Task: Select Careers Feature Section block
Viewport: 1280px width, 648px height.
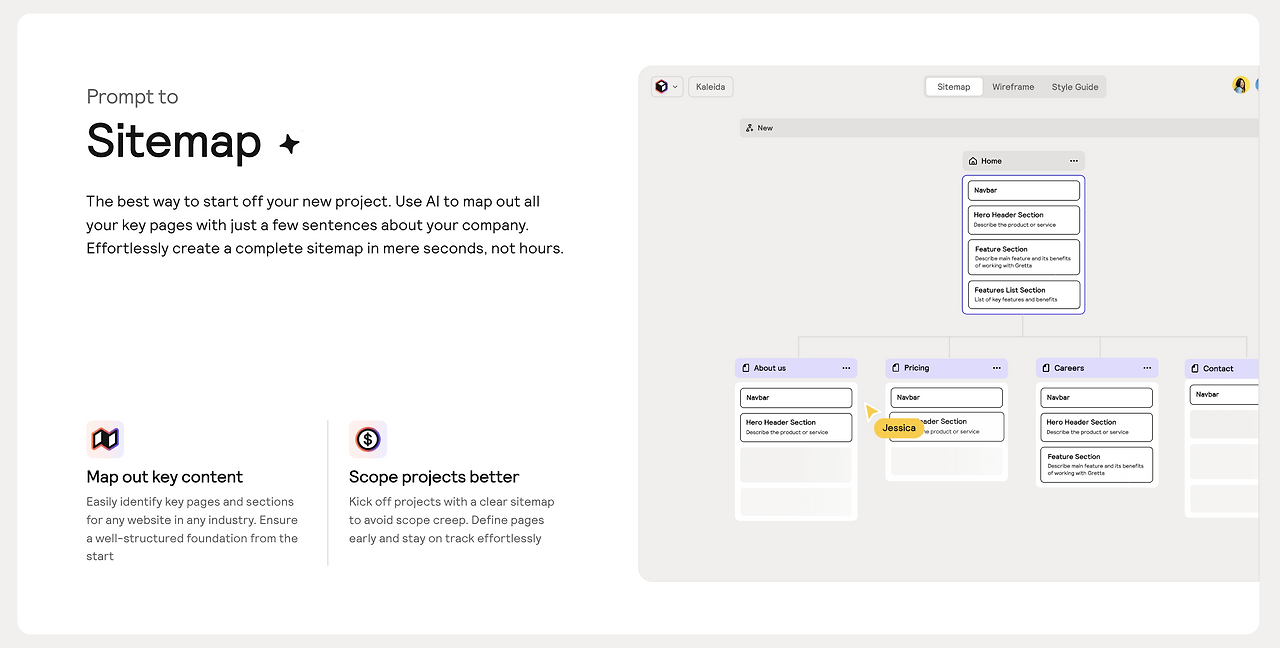Action: 1096,465
